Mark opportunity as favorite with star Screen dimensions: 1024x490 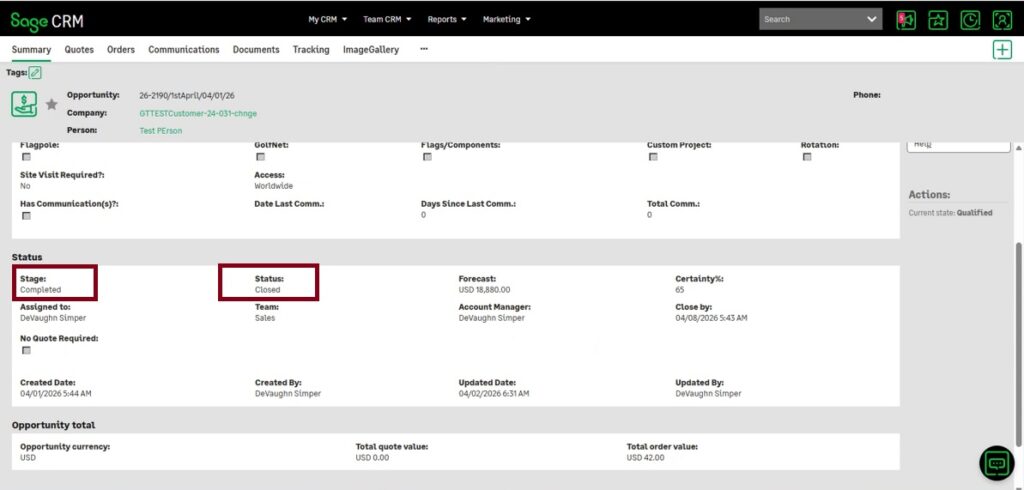pos(52,104)
